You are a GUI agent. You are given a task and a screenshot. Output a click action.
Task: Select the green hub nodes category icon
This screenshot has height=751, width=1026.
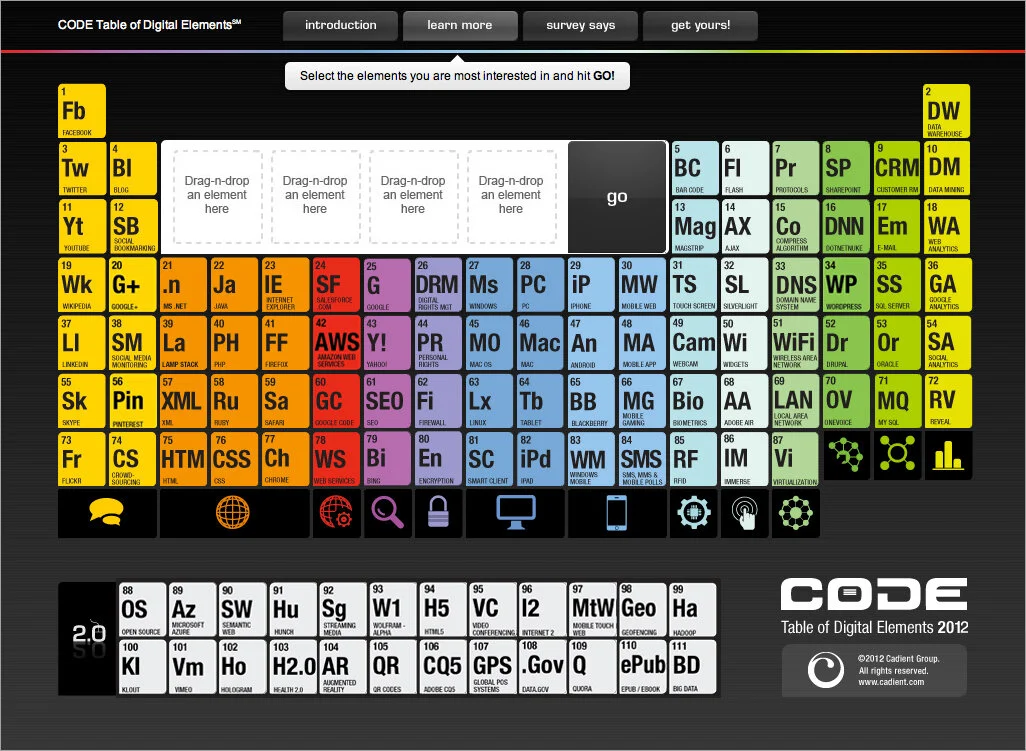(x=898, y=455)
